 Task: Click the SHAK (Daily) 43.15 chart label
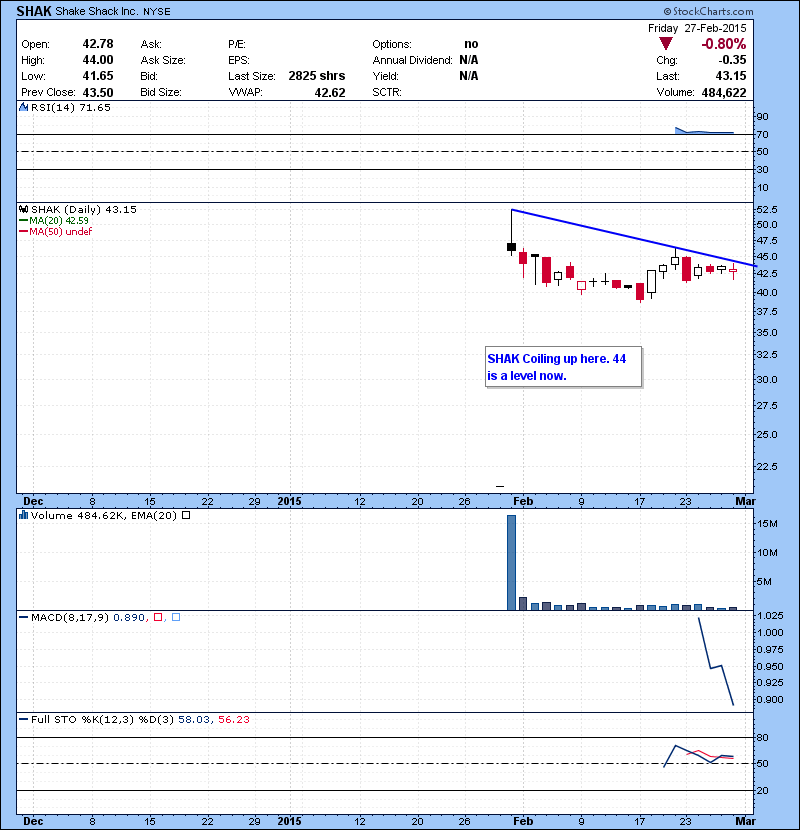click(x=84, y=209)
